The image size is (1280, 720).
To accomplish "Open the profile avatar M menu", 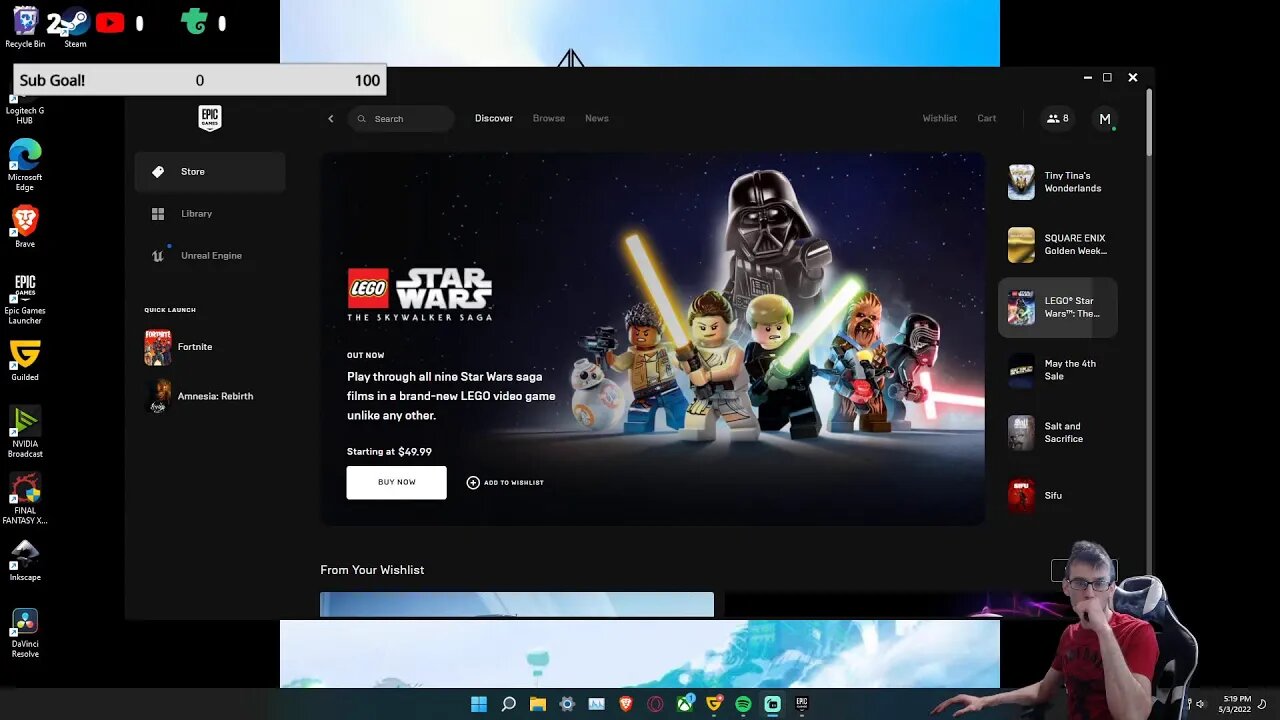I will 1105,119.
